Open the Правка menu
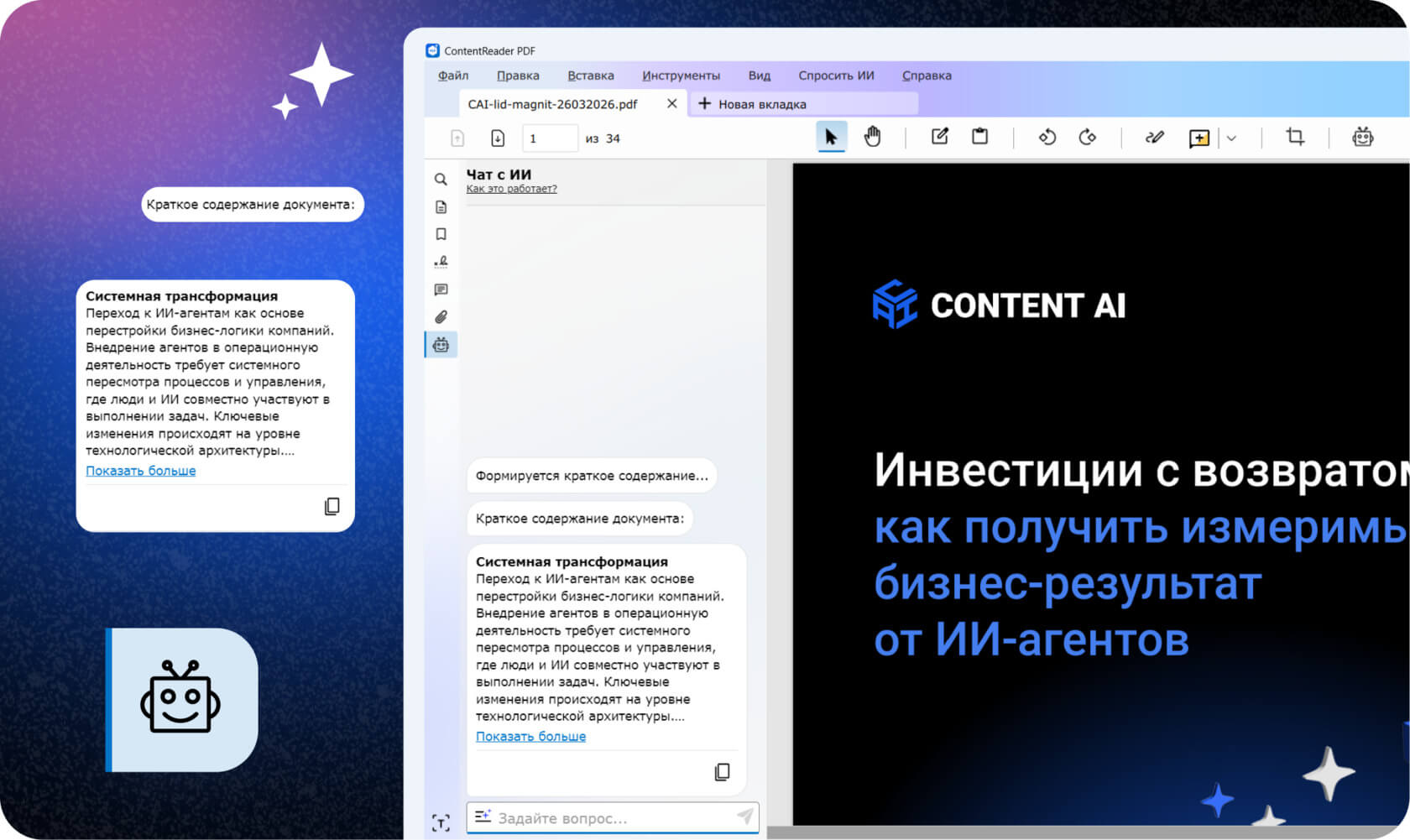 tap(518, 76)
